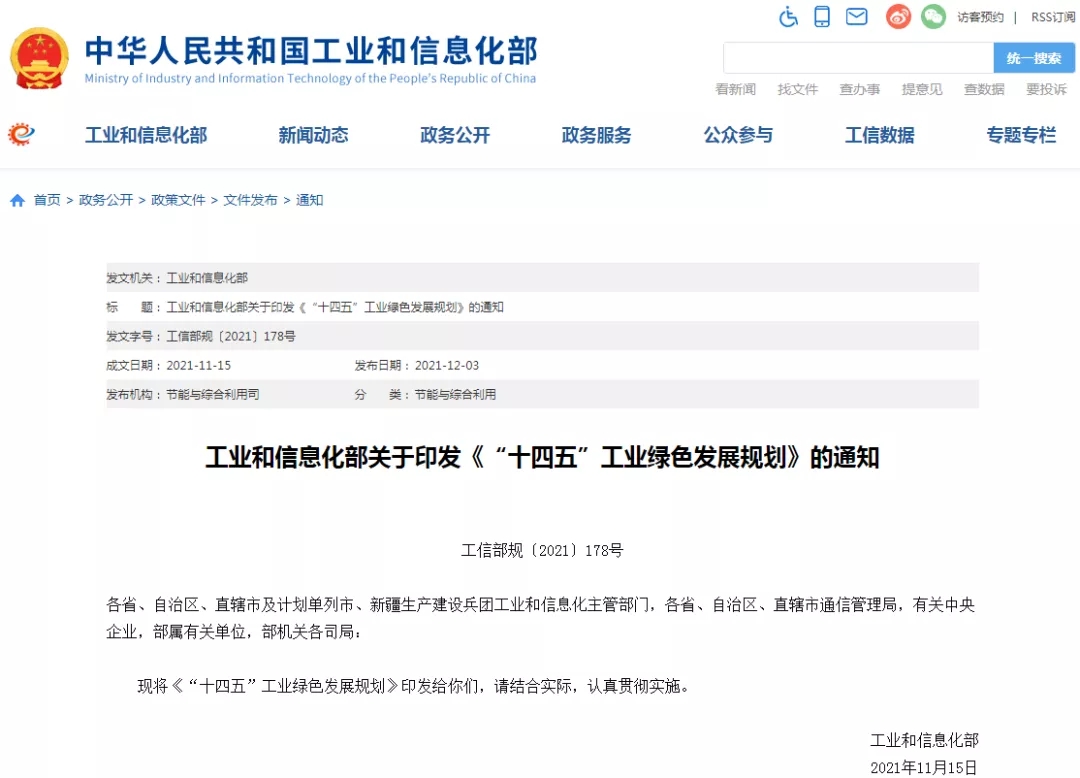Screen dimensions: 1080x778
Task: Click the home icon in breadcrumb
Action: [17, 200]
